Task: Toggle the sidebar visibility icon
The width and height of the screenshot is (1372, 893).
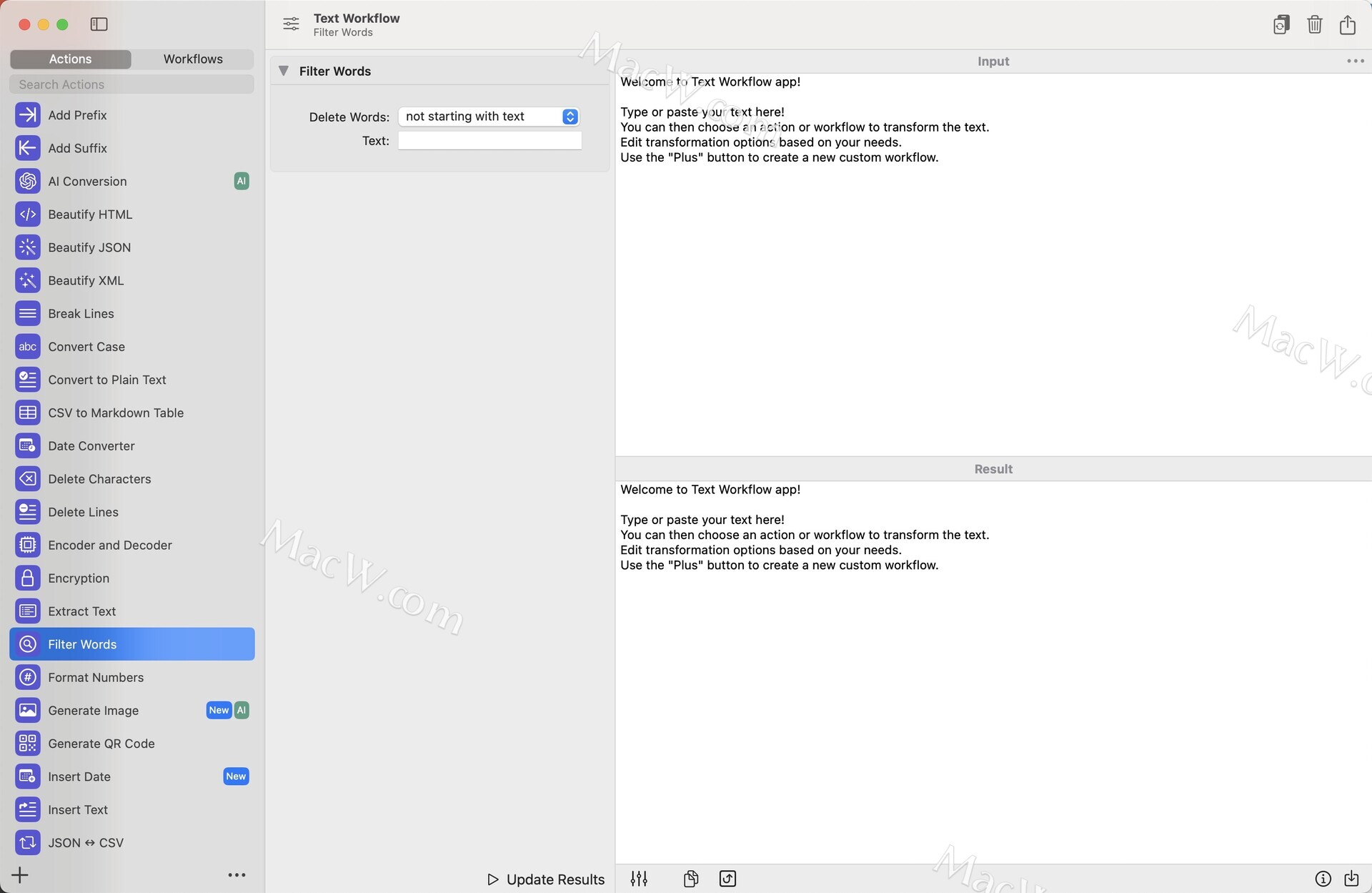Action: point(99,24)
